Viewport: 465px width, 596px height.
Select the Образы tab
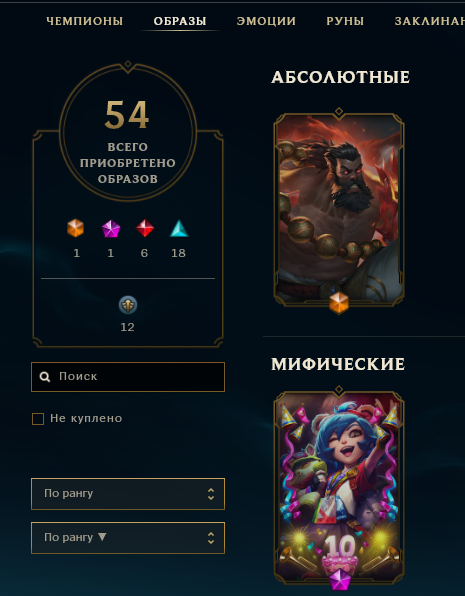[x=180, y=21]
